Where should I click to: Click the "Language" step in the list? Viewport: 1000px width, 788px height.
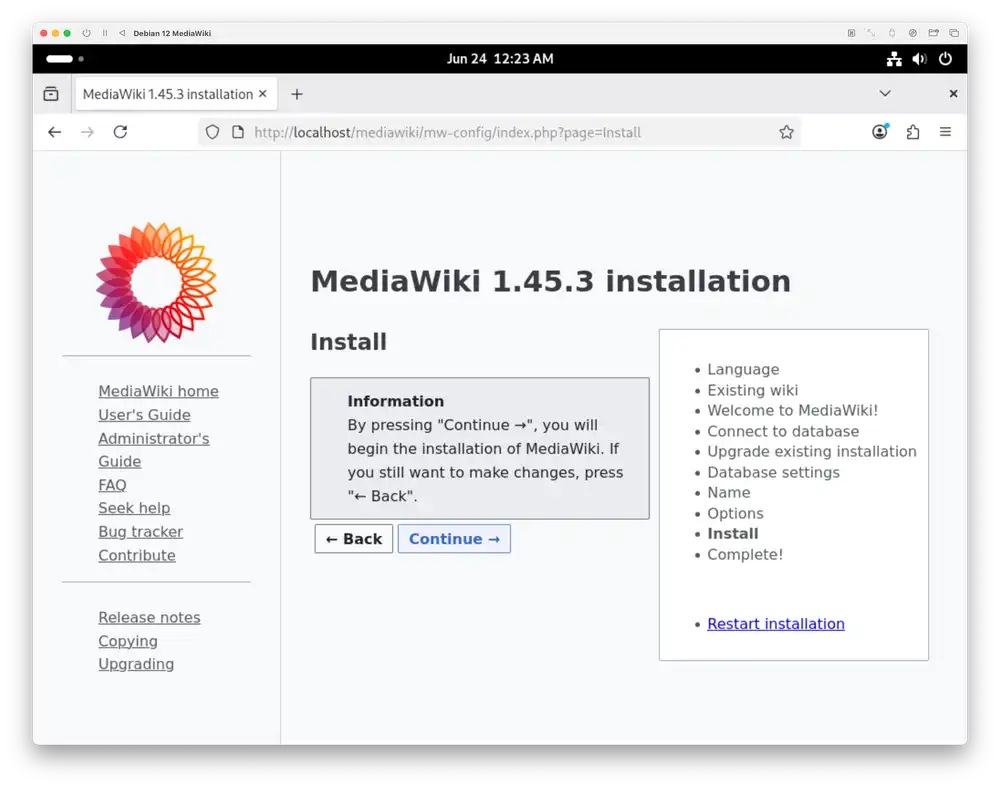(743, 369)
